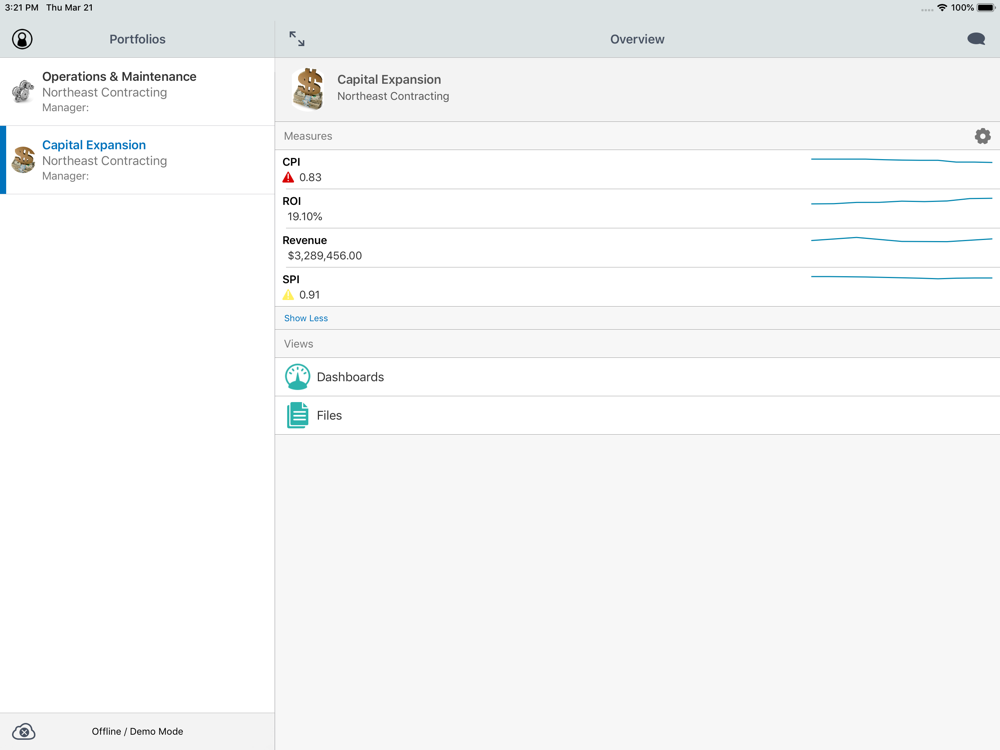Check the battery indicator icon
The height and width of the screenshot is (750, 1000).
click(x=986, y=8)
